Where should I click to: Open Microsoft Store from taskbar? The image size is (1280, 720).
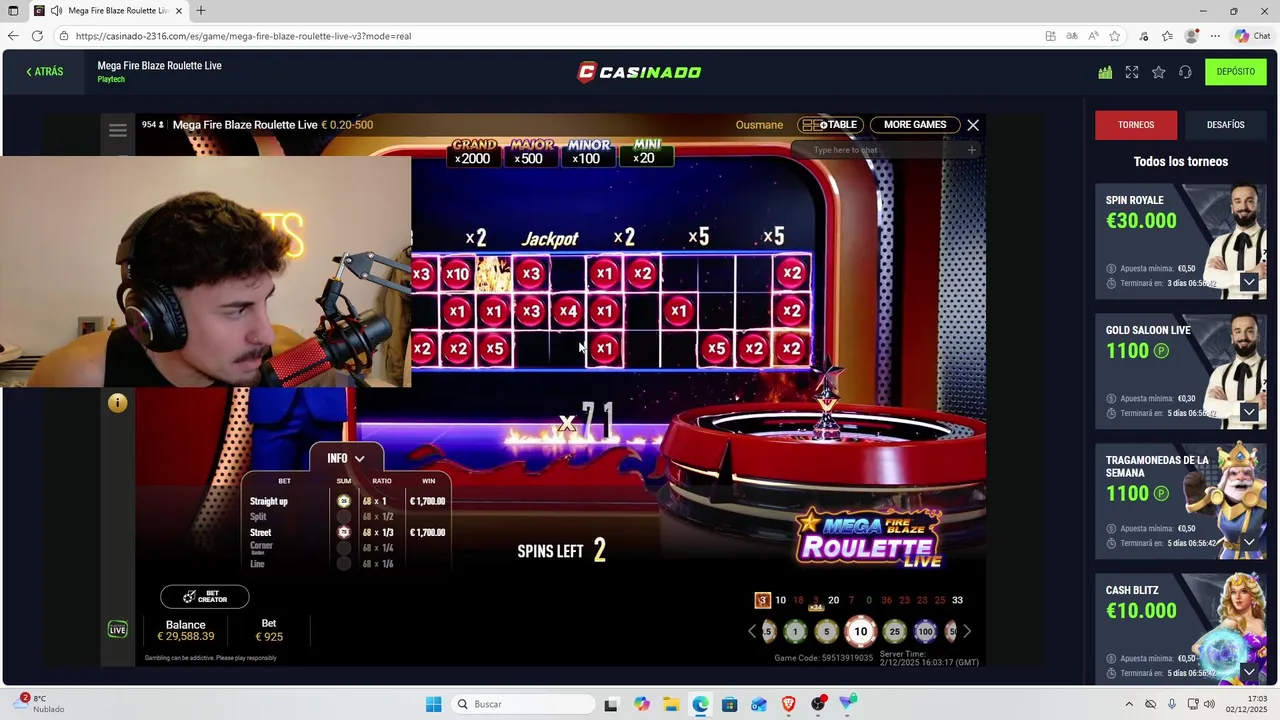click(x=730, y=704)
